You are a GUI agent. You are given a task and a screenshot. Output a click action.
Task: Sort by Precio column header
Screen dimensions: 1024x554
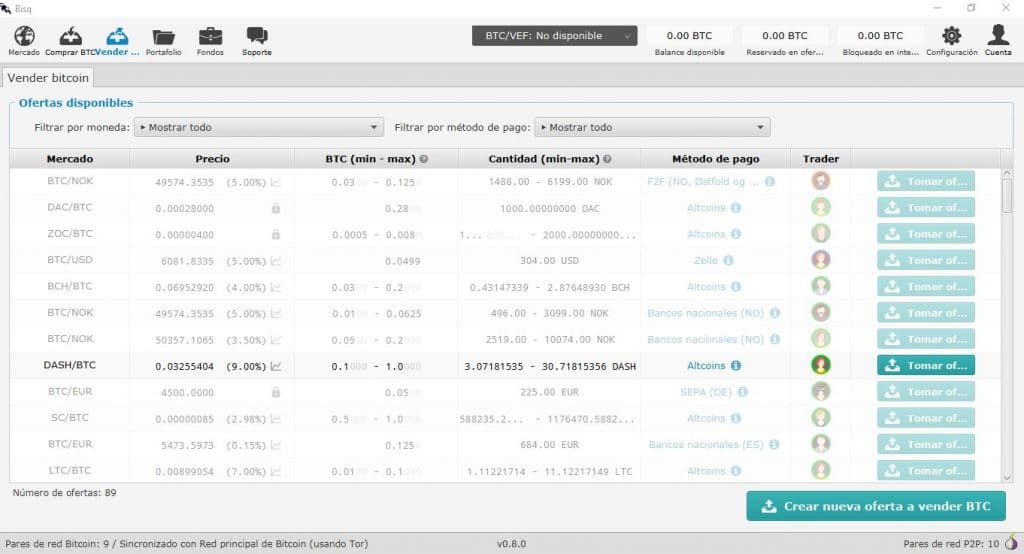212,159
